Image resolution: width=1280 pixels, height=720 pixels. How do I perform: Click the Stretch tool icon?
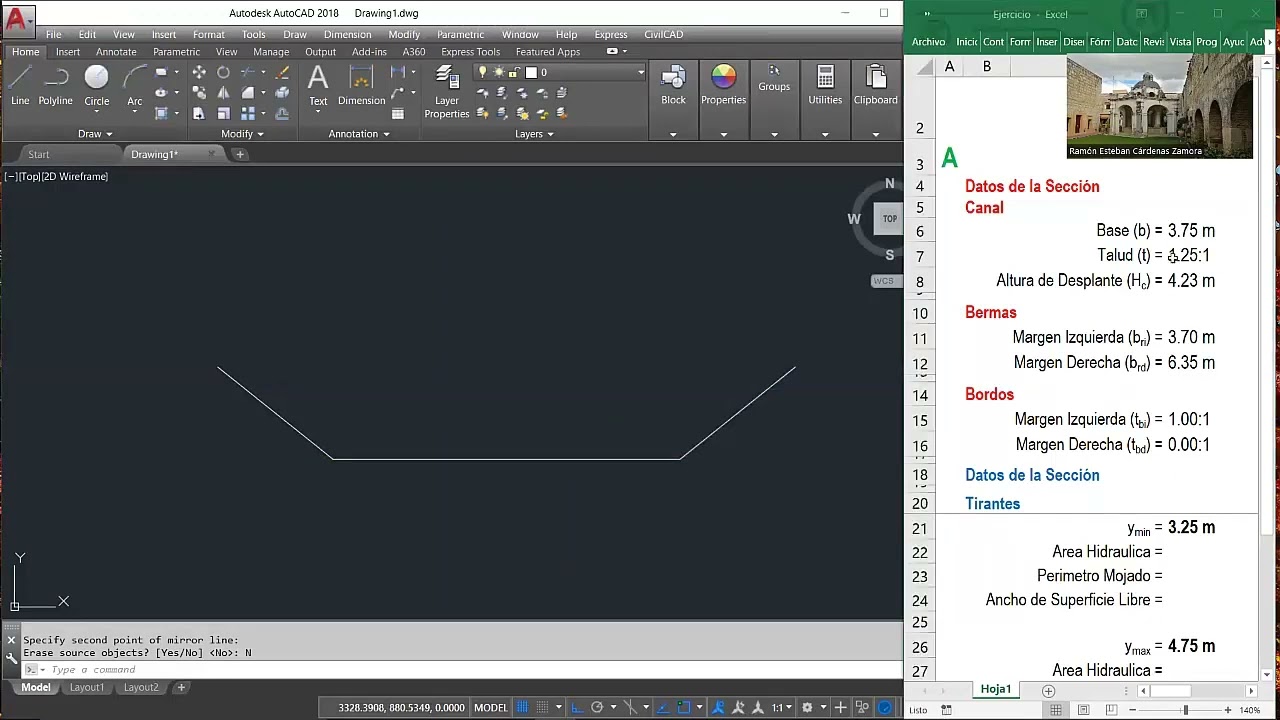(x=199, y=113)
